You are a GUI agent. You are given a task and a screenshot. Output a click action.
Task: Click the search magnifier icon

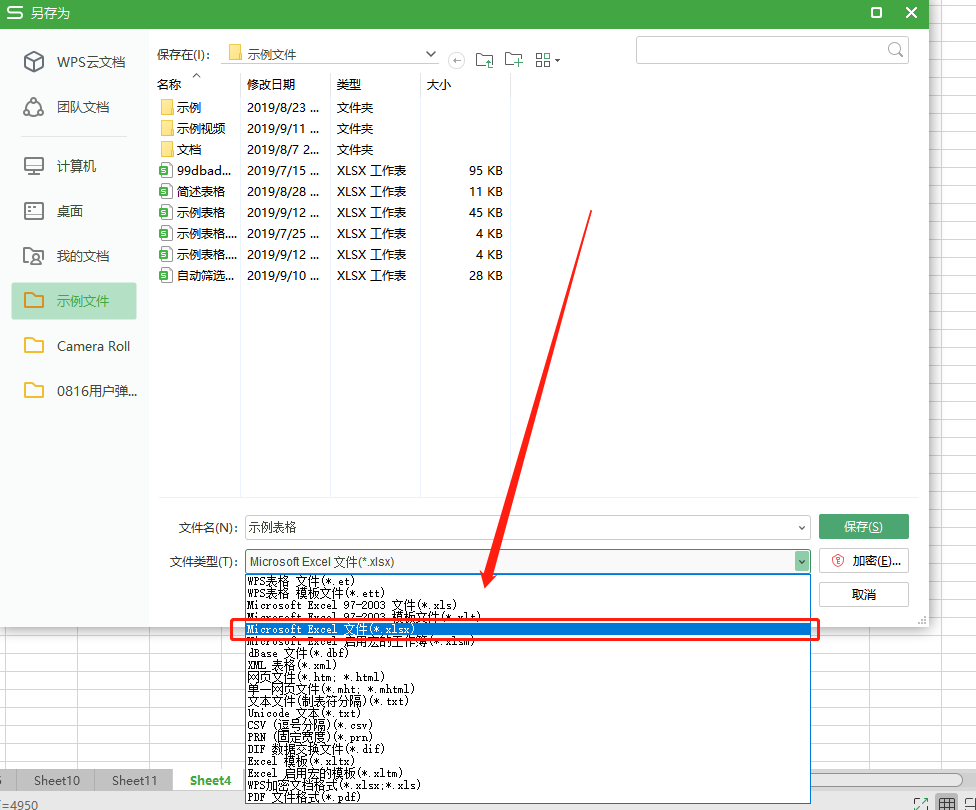(x=895, y=50)
